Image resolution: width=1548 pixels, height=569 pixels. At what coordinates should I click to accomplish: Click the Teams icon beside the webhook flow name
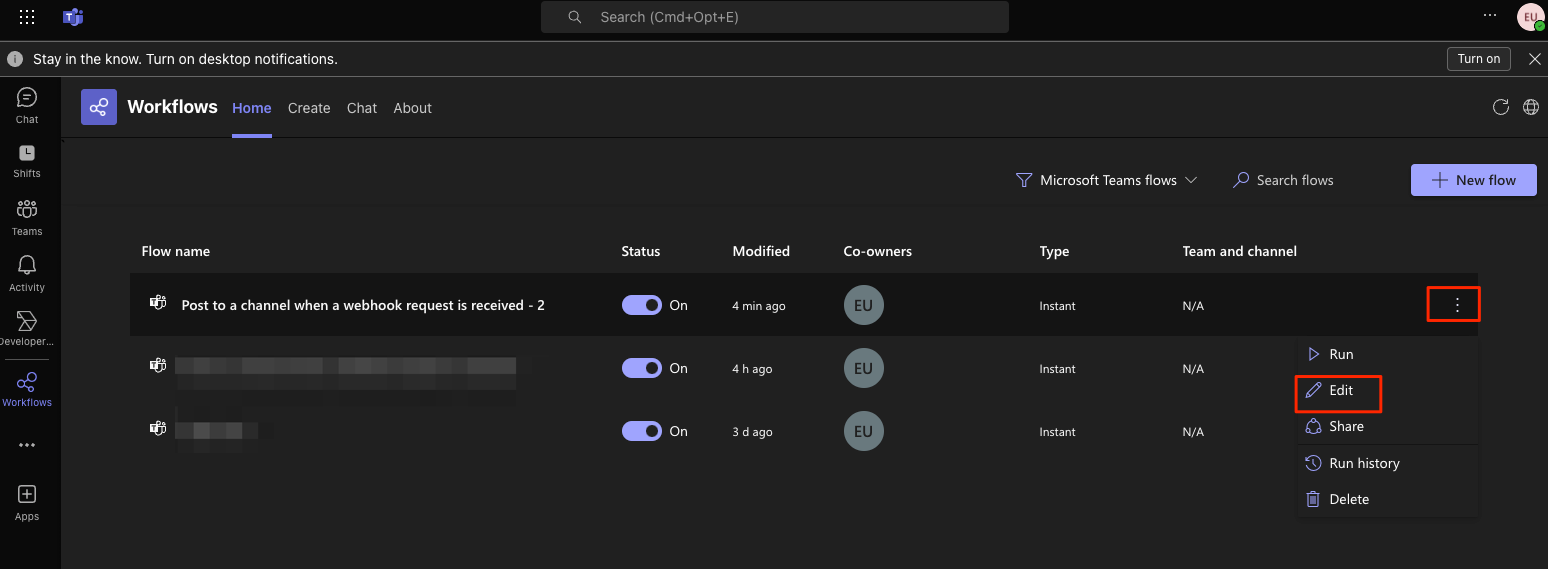[157, 304]
